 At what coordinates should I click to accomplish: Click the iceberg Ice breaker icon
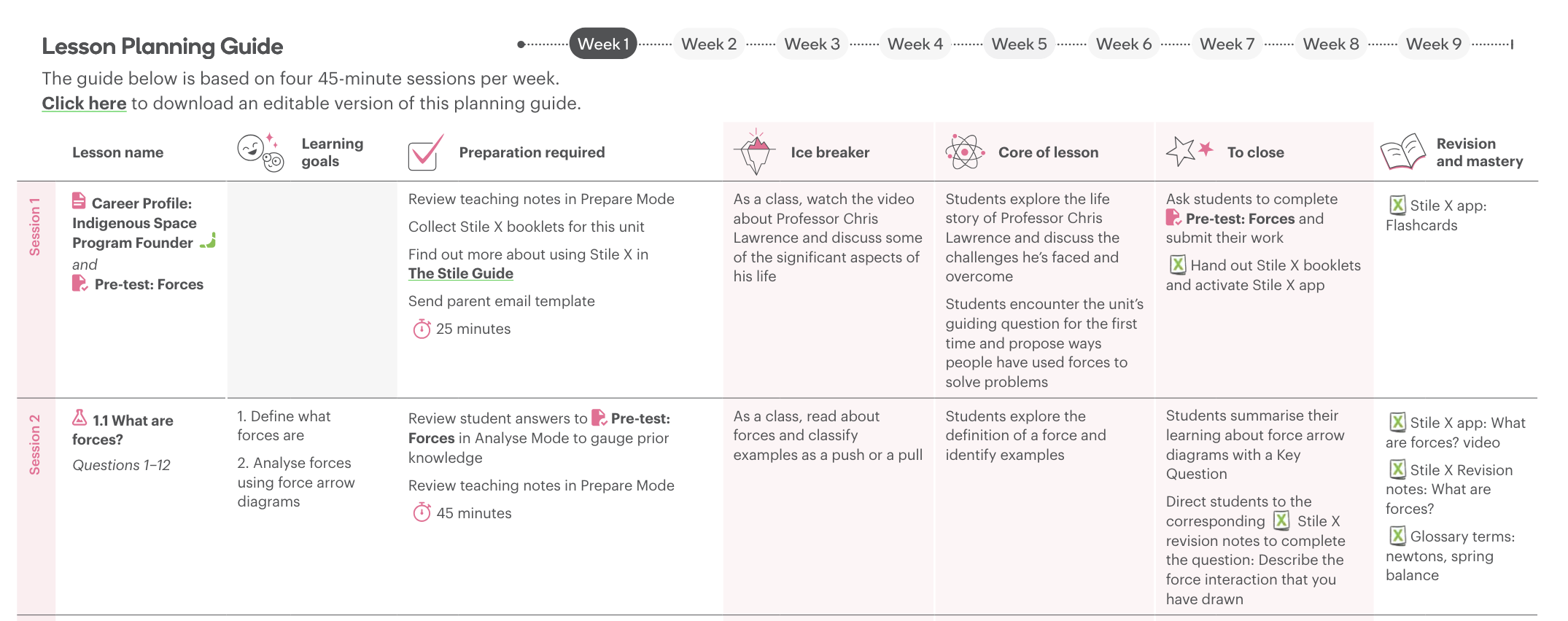click(x=756, y=152)
